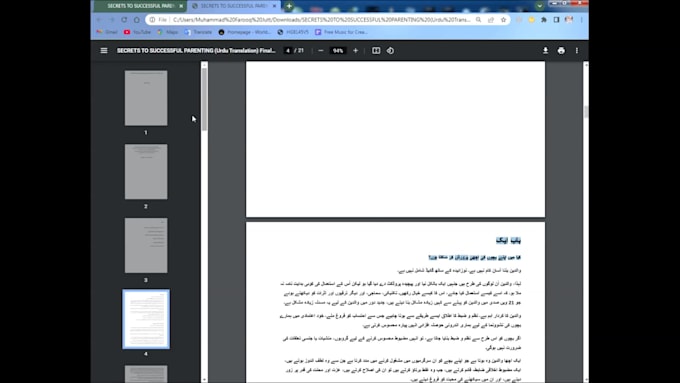Go back to the previous page
Screen dimensions: 680x383
pyautogui.click(x=99, y=20)
